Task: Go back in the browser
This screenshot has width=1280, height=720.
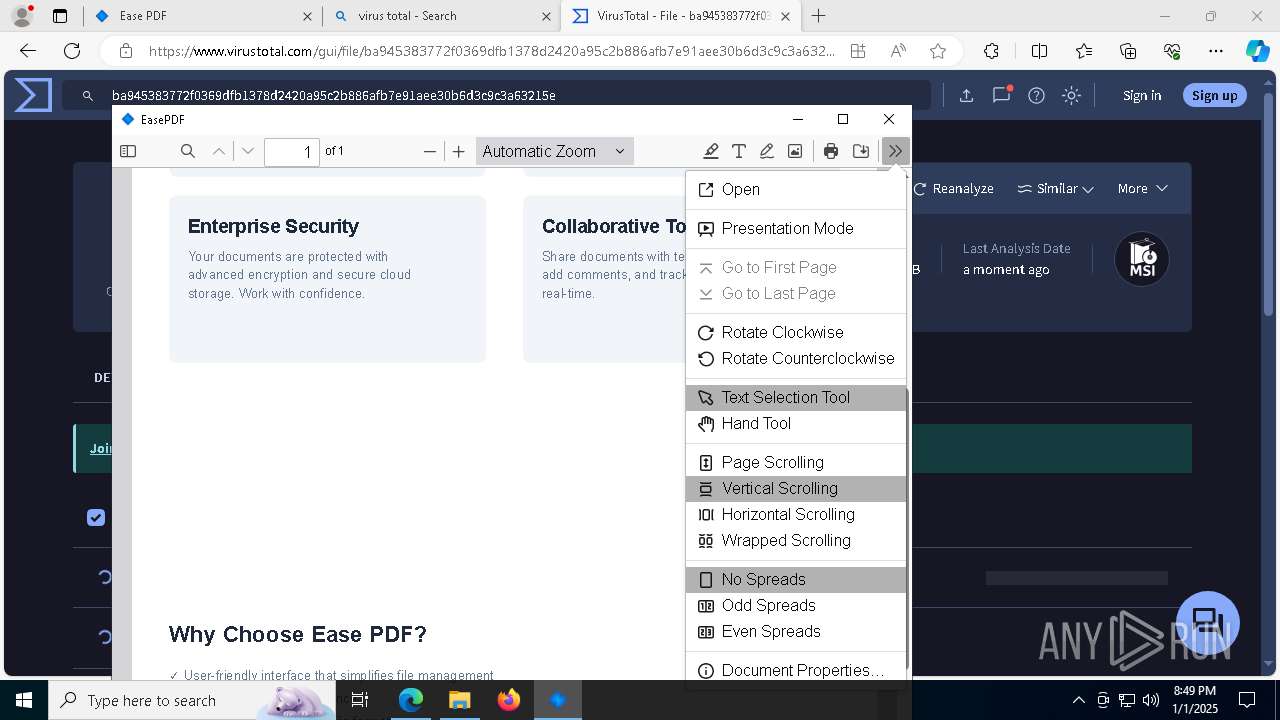Action: 28,51
